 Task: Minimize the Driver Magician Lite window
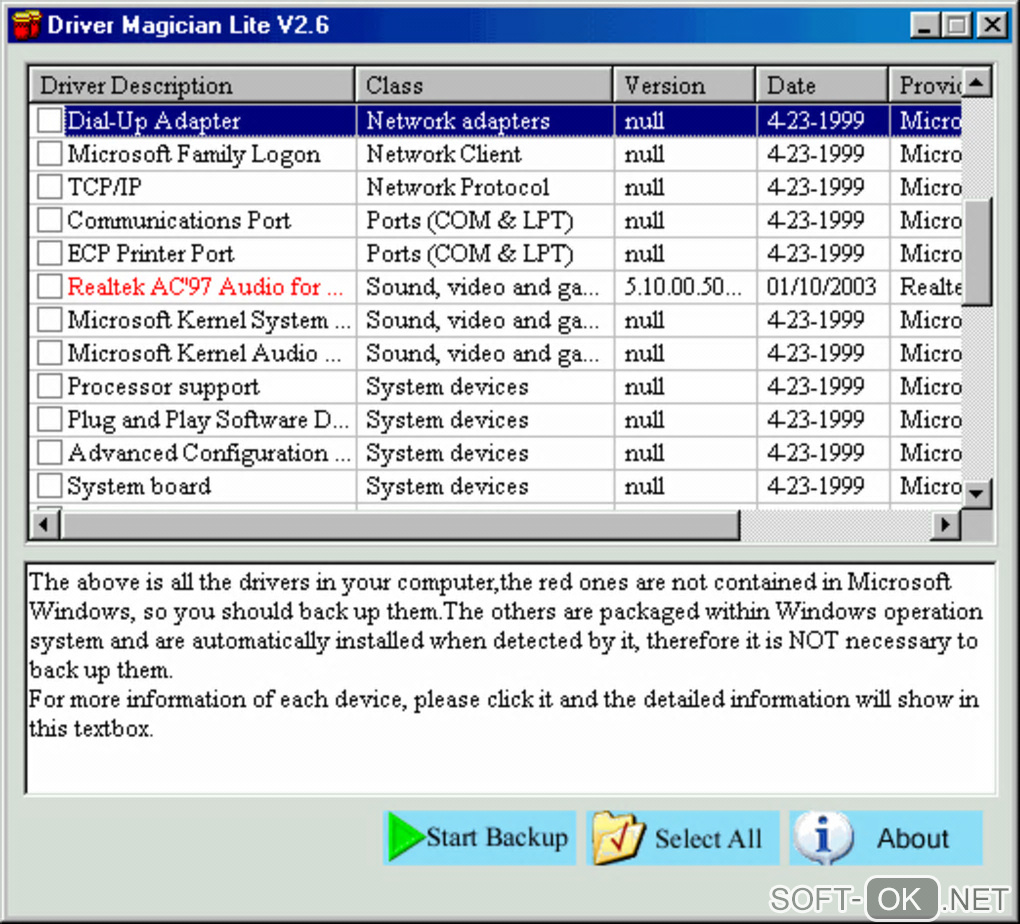point(924,25)
